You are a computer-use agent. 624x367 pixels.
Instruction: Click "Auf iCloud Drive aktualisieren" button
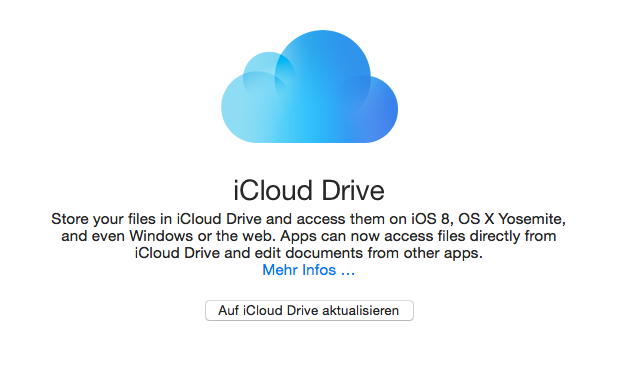pyautogui.click(x=309, y=310)
